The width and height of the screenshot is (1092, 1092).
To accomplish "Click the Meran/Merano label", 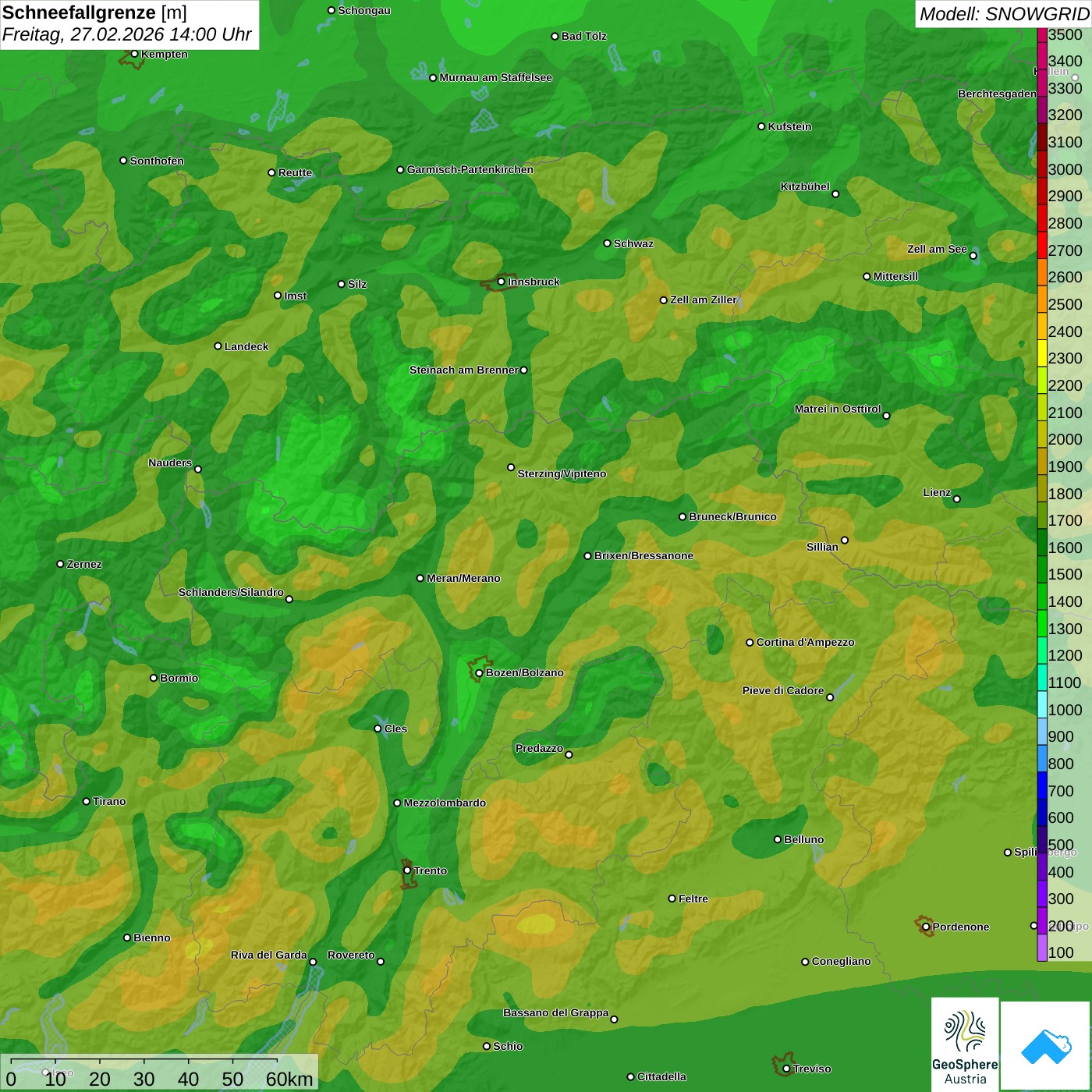I will (463, 578).
